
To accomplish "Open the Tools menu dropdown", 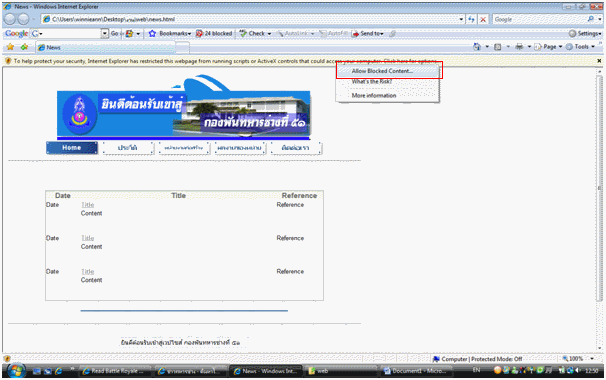I will [580, 47].
